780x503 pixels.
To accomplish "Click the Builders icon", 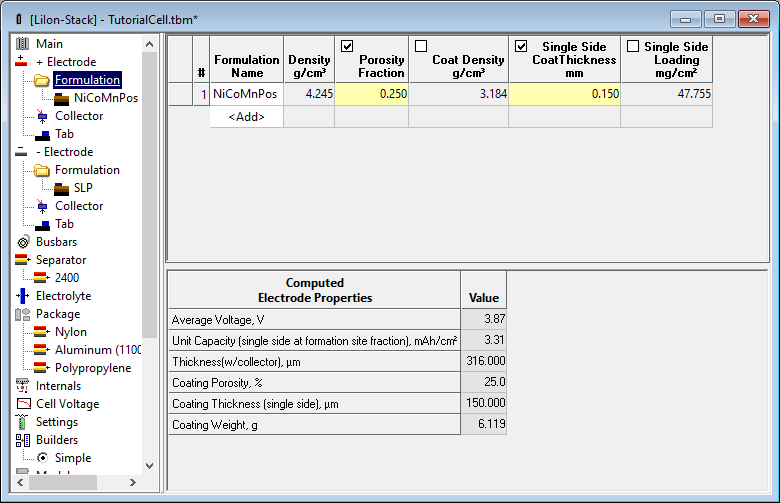I will pos(22,440).
